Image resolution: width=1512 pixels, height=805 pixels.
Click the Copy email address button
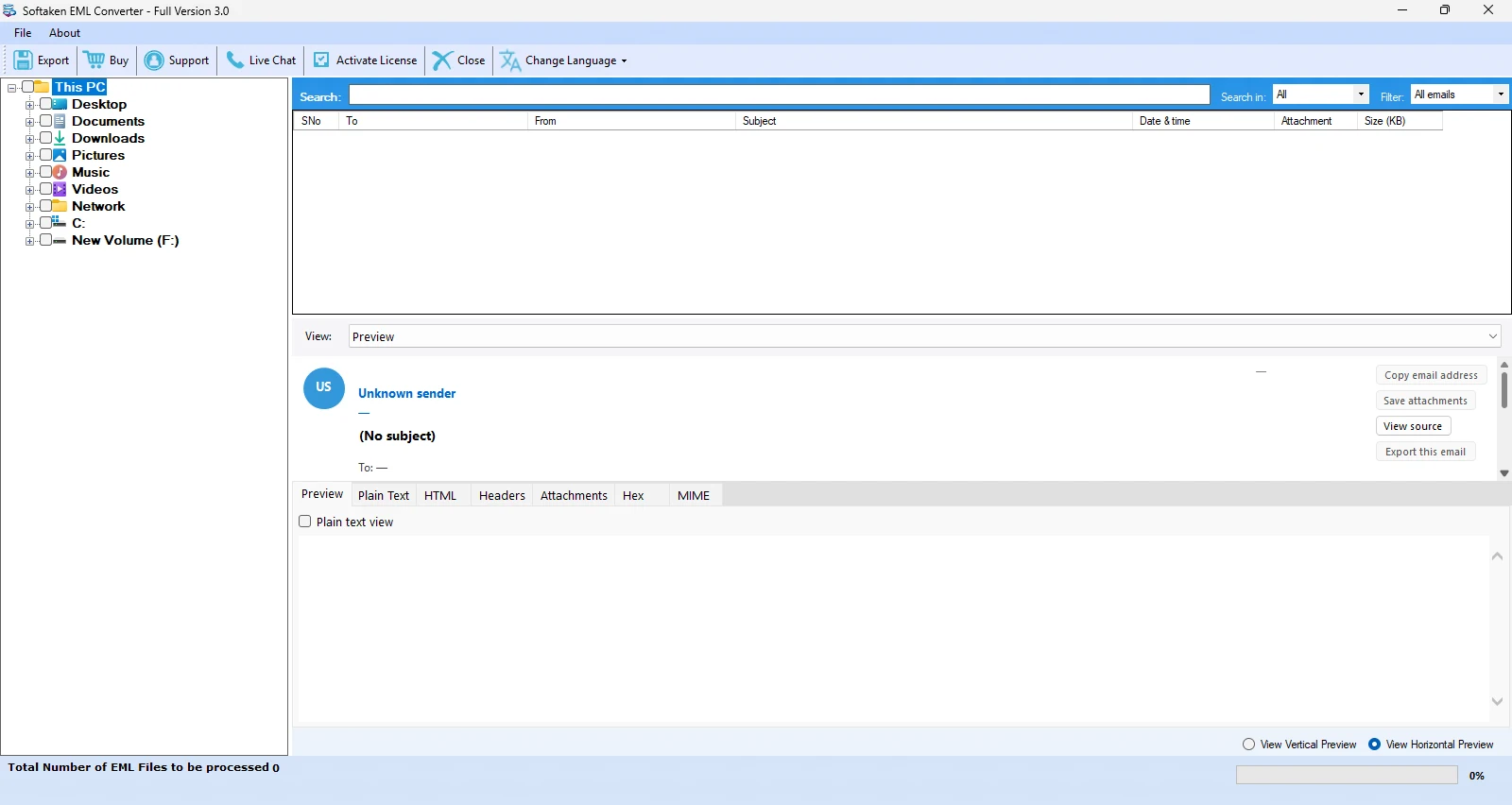click(1431, 375)
